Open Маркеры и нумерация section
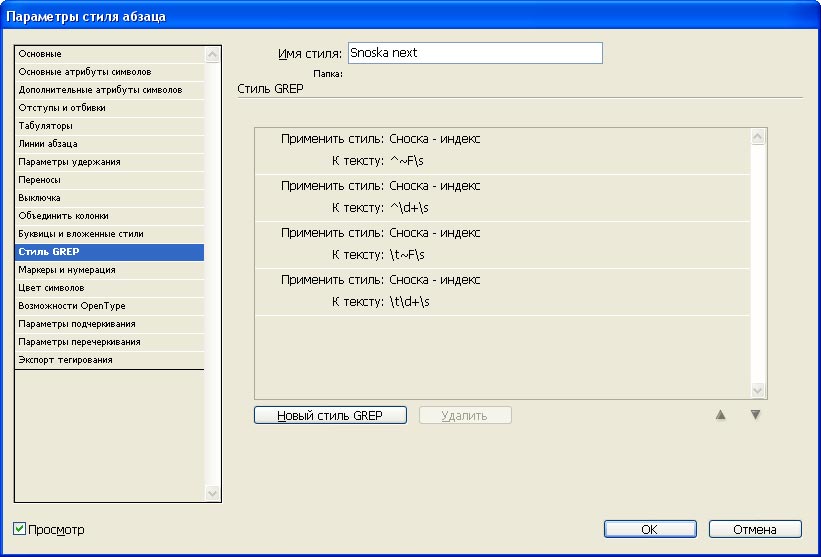Screen dimensions: 821x557 click(109, 270)
